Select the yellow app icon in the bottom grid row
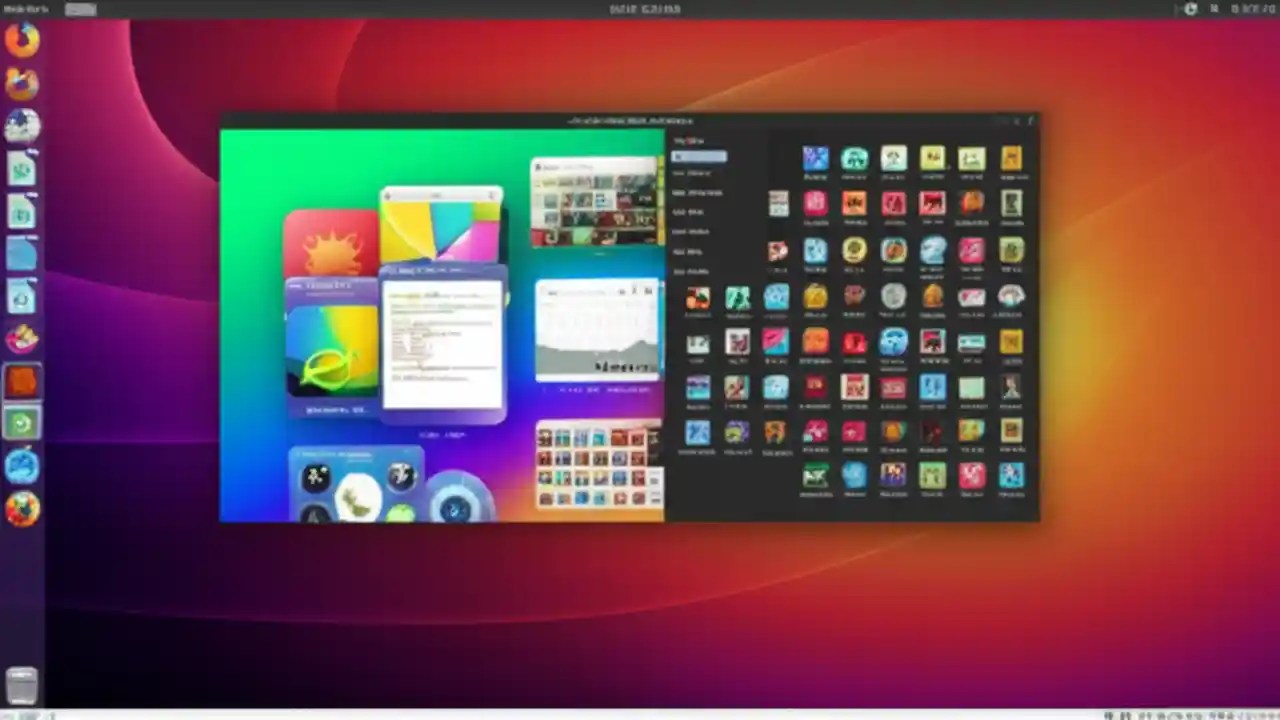This screenshot has width=1280, height=720. point(932,476)
